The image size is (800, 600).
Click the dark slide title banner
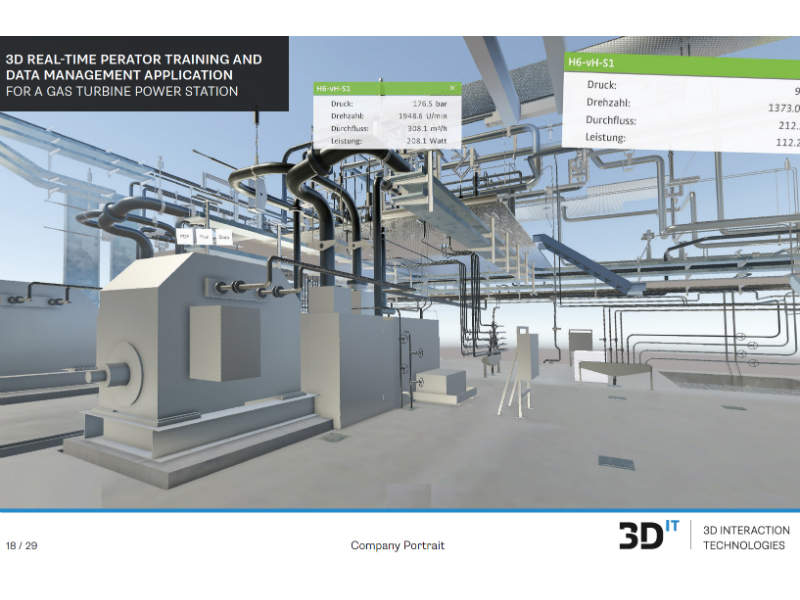coord(144,74)
